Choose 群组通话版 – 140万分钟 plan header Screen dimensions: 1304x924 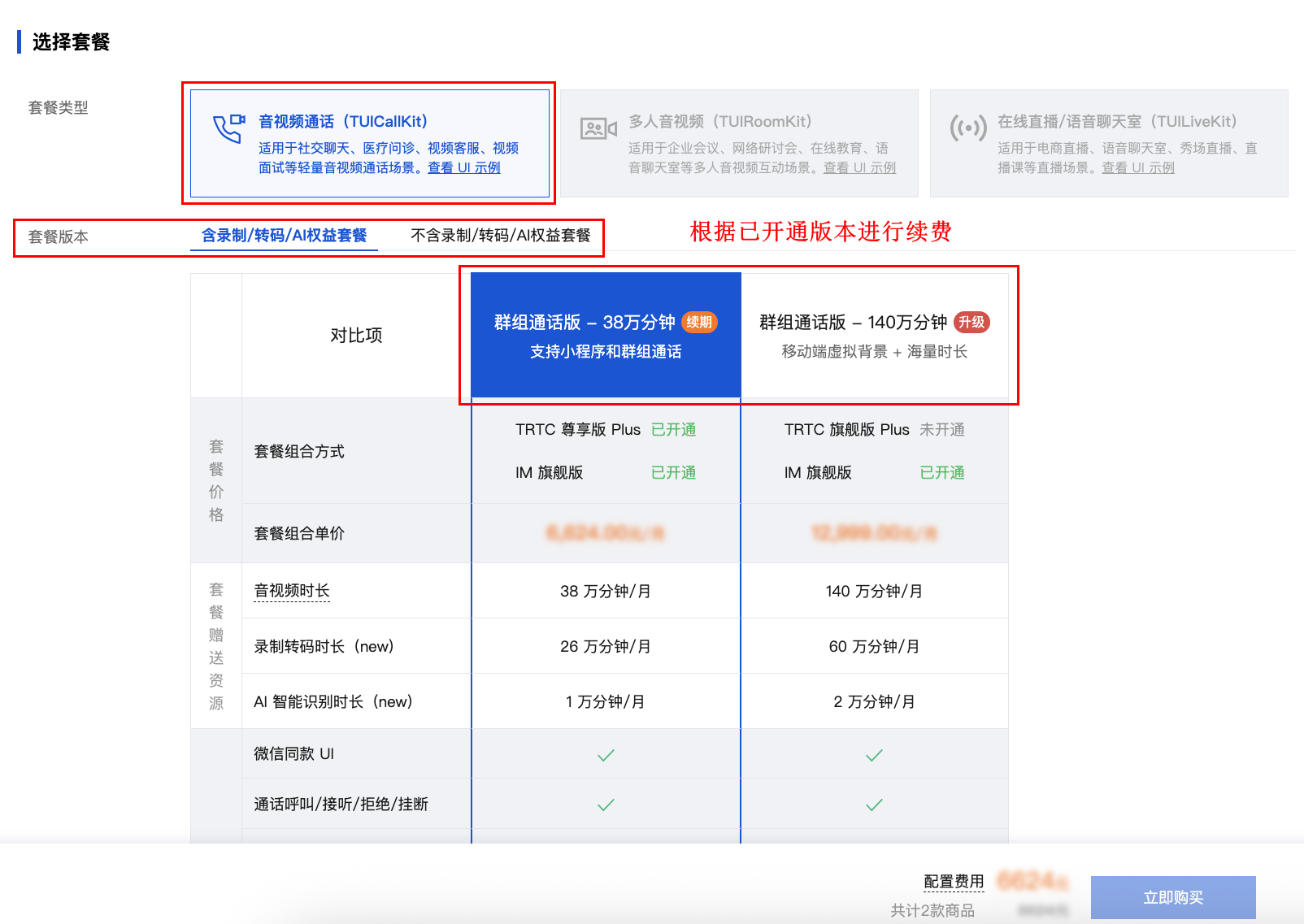pyautogui.click(x=874, y=335)
